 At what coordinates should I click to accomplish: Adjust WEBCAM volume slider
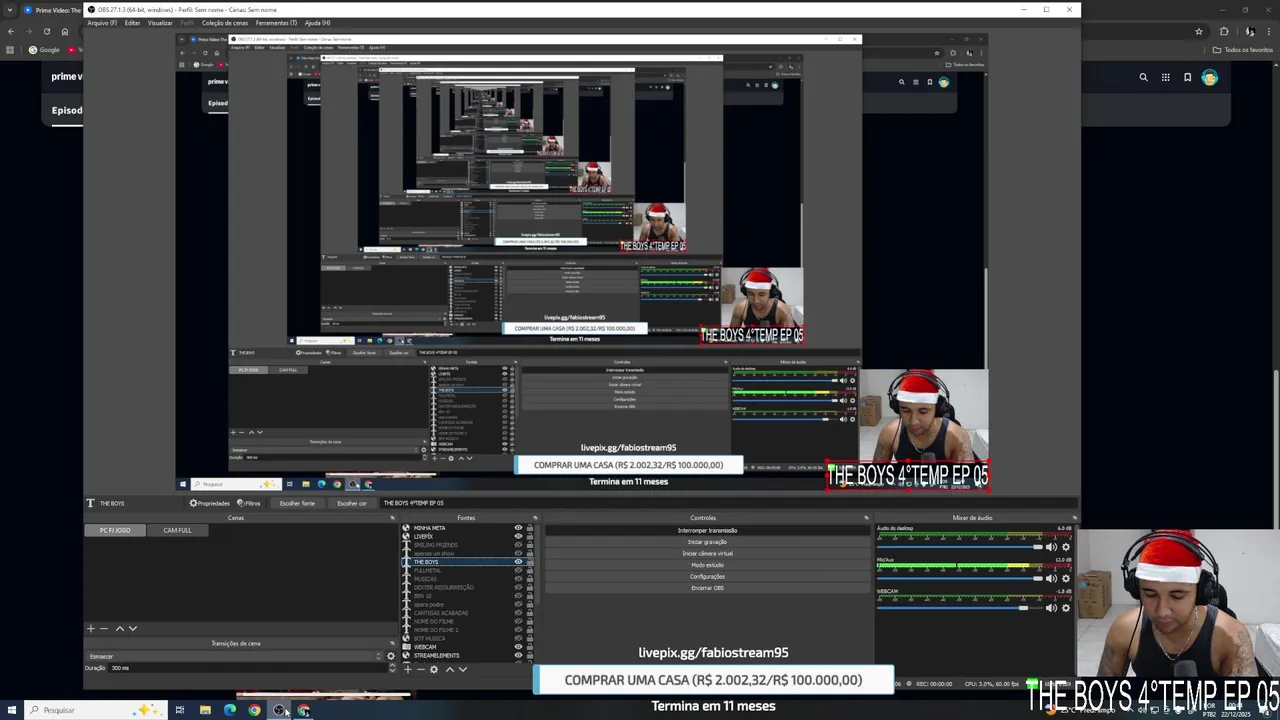[x=960, y=608]
